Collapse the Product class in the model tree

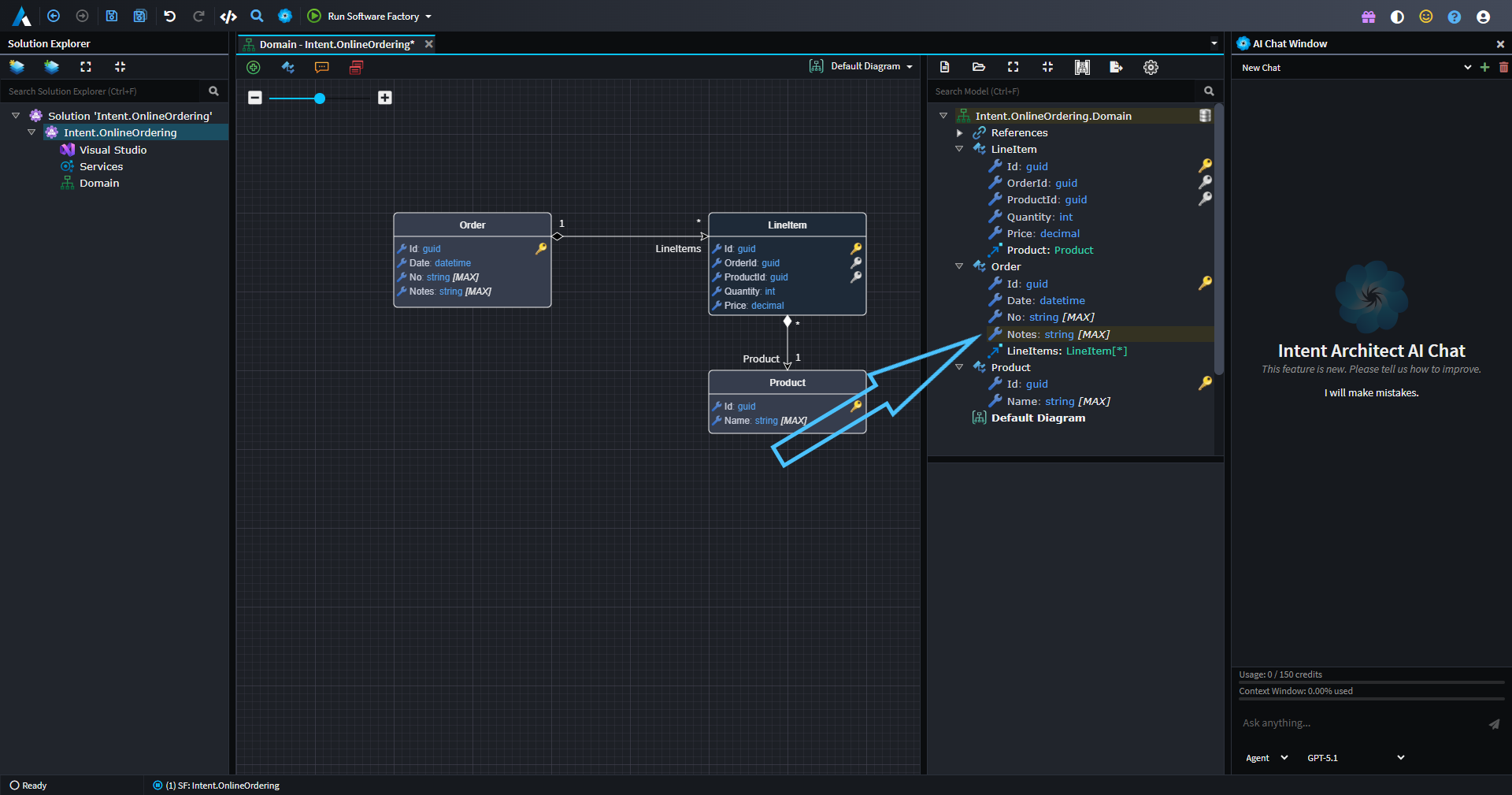[x=959, y=367]
